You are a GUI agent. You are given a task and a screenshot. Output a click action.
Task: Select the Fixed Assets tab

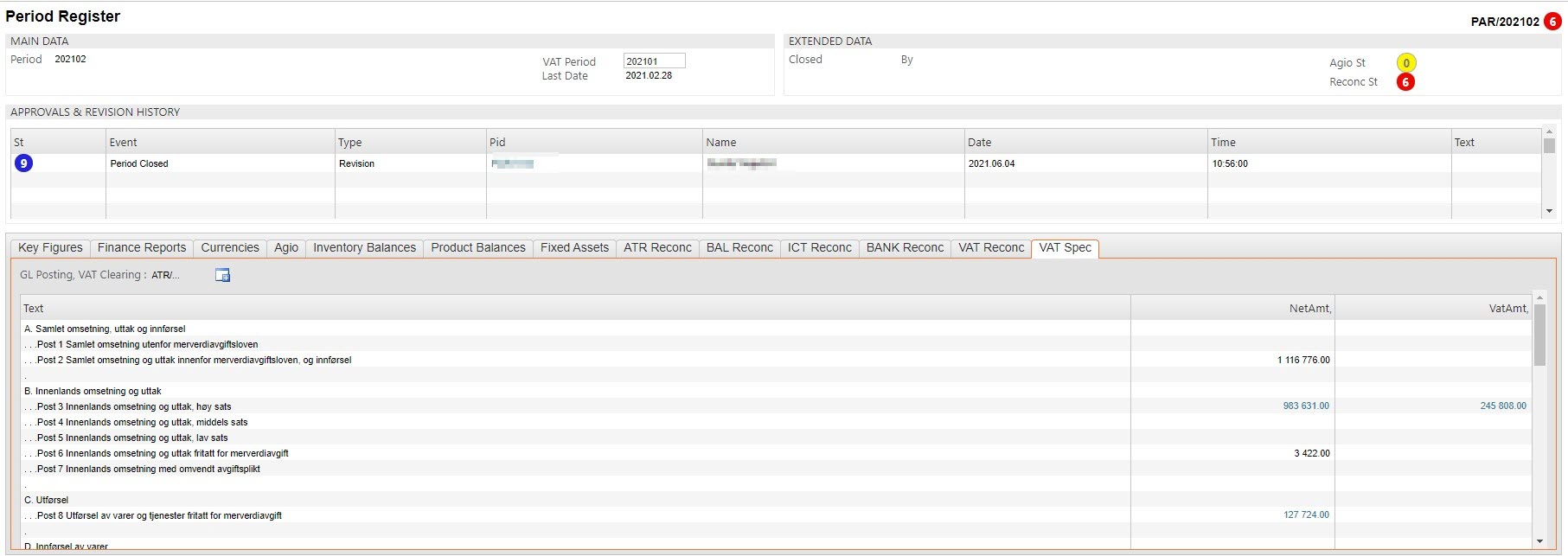point(574,248)
